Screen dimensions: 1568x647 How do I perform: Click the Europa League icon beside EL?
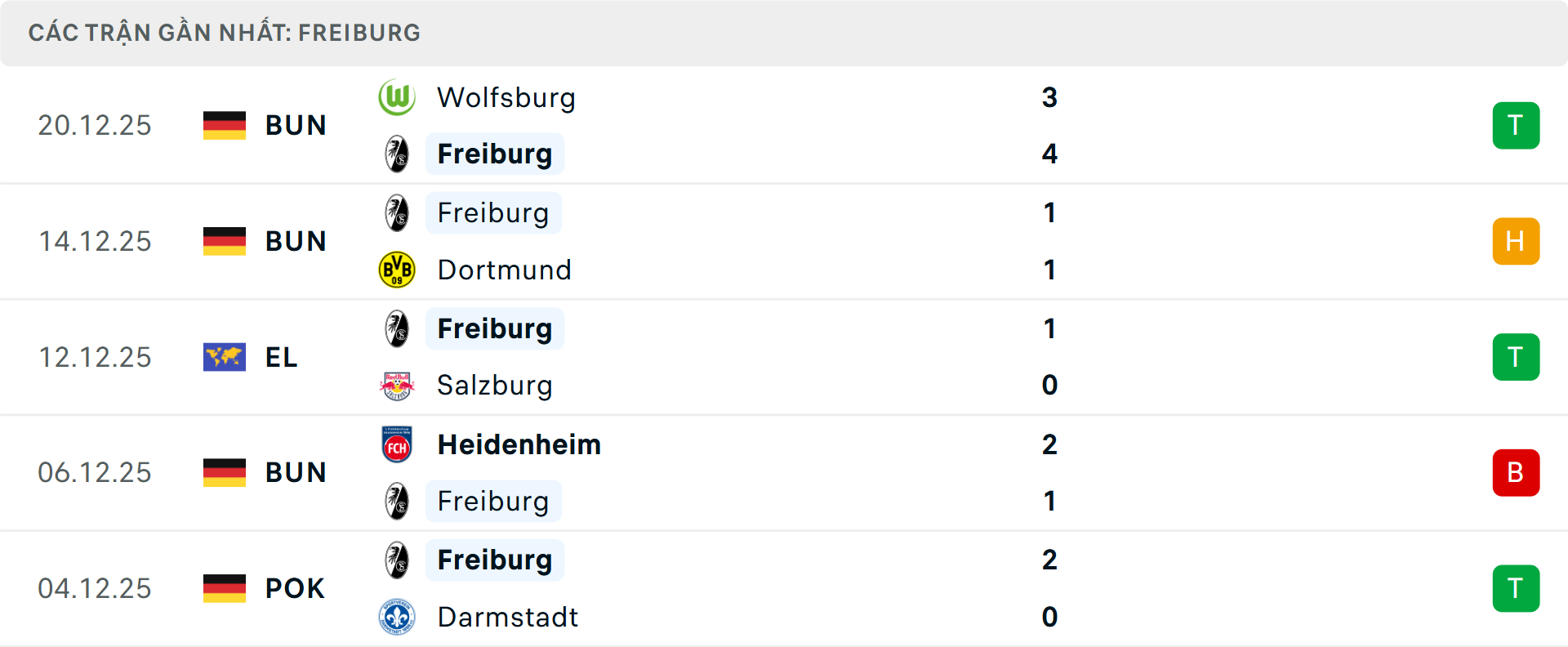tap(224, 357)
